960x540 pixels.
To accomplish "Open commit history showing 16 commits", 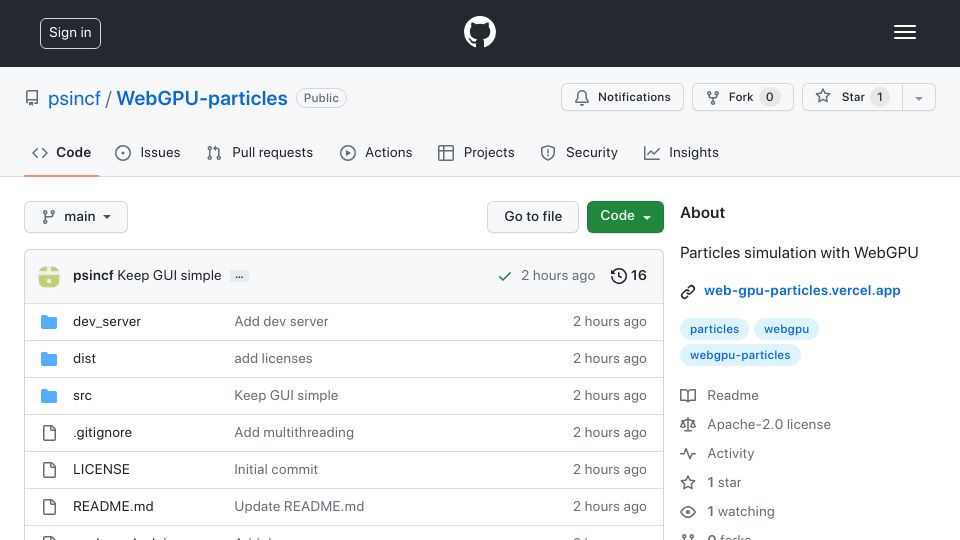I will (x=628, y=276).
